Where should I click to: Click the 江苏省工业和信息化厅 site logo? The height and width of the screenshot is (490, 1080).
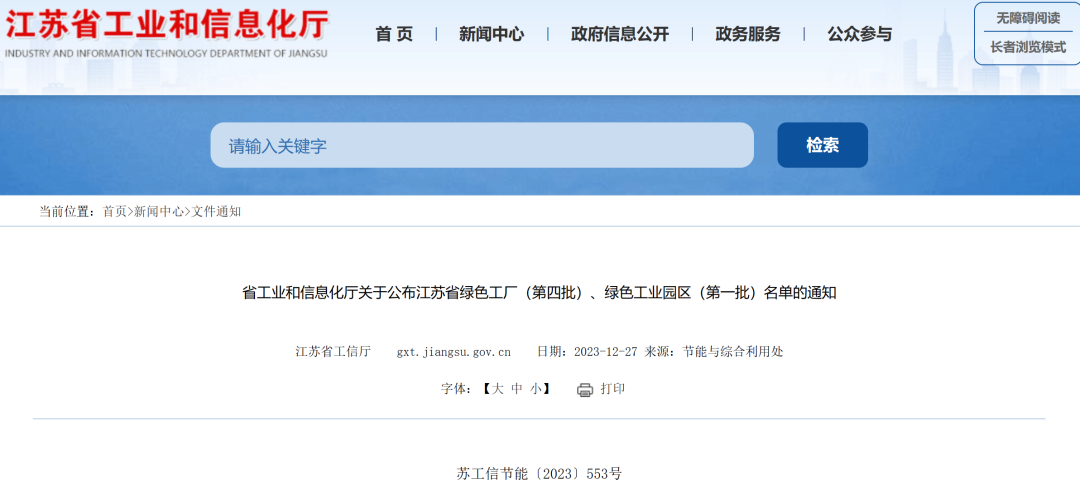(167, 25)
